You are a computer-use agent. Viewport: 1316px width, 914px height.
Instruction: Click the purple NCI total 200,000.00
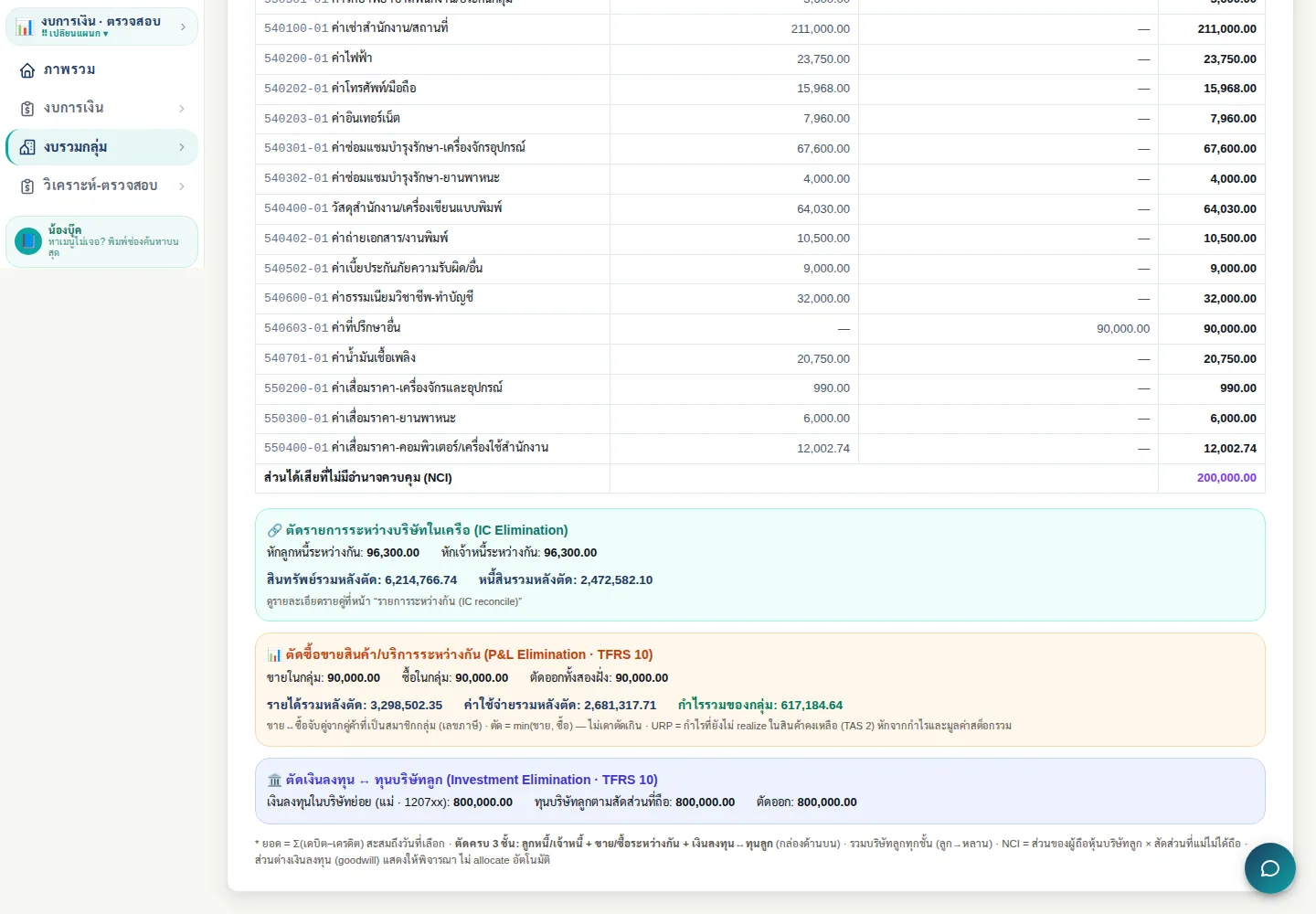tap(1226, 478)
